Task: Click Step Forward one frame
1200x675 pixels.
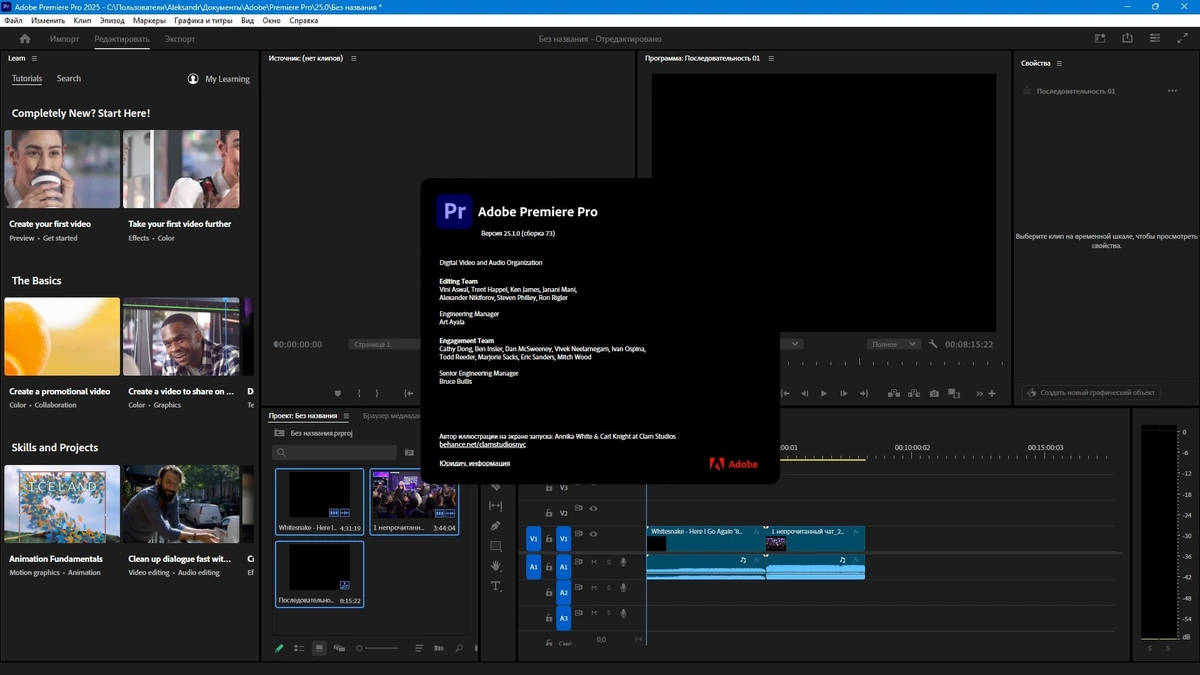Action: 845,394
